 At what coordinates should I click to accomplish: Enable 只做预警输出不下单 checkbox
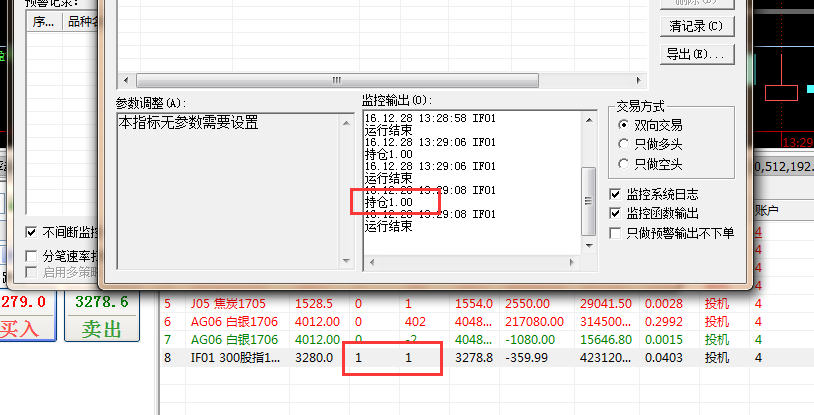[x=617, y=232]
